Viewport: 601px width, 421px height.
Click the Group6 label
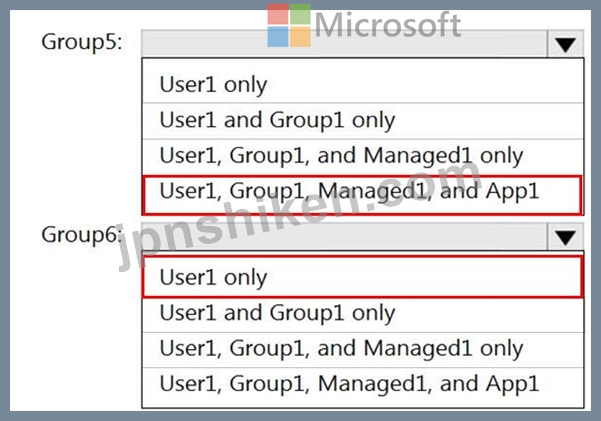(82, 235)
